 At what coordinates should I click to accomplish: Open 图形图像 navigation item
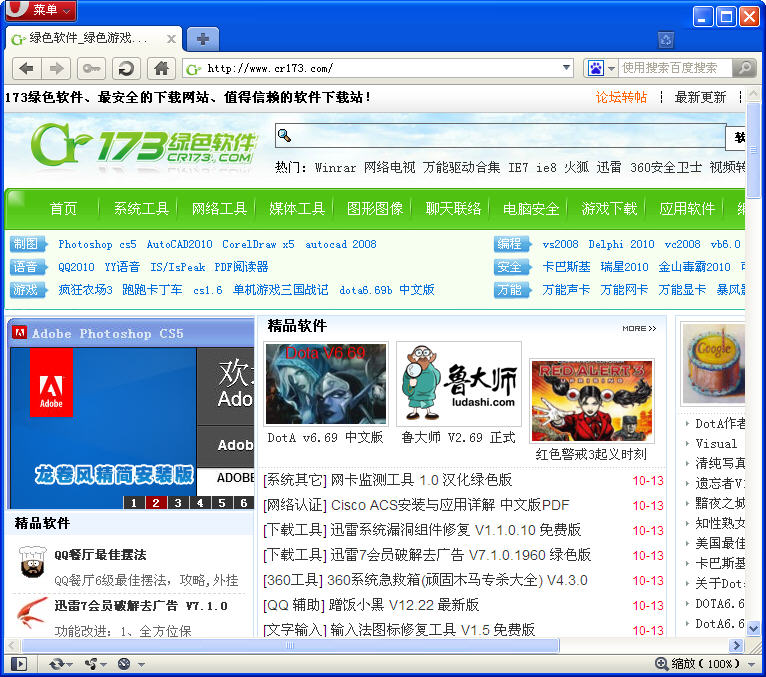pyautogui.click(x=375, y=209)
